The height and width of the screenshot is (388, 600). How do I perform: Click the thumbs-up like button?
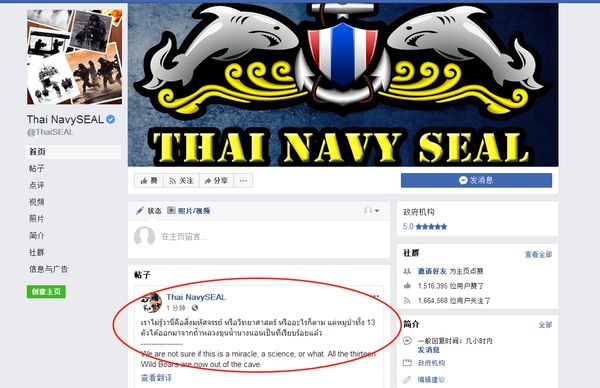[149, 181]
